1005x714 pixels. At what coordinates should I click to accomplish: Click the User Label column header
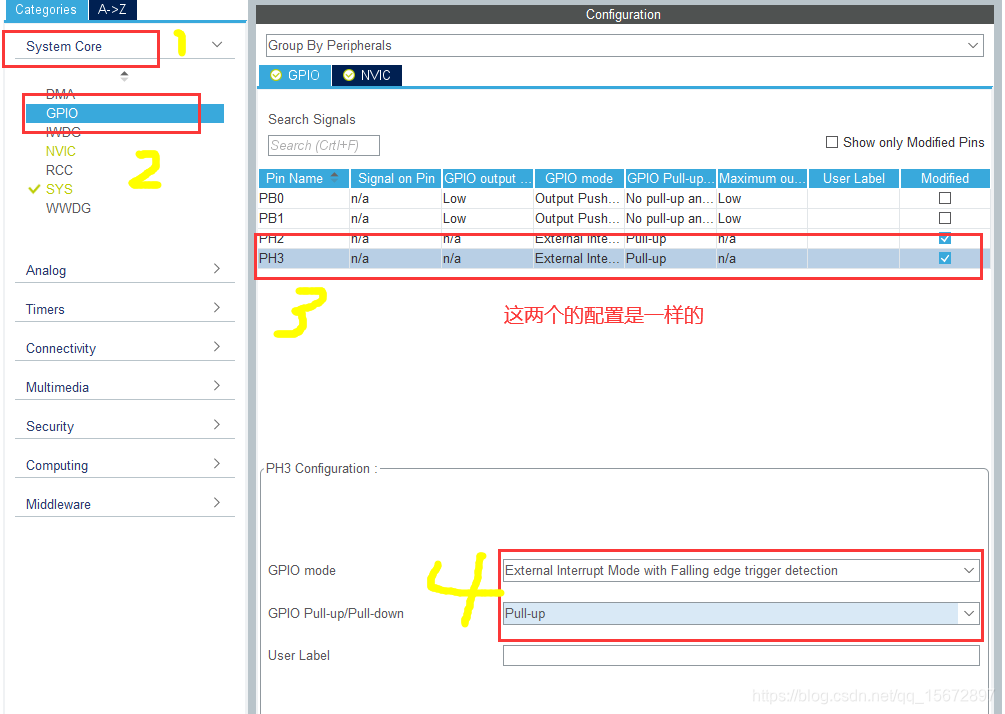[x=854, y=178]
